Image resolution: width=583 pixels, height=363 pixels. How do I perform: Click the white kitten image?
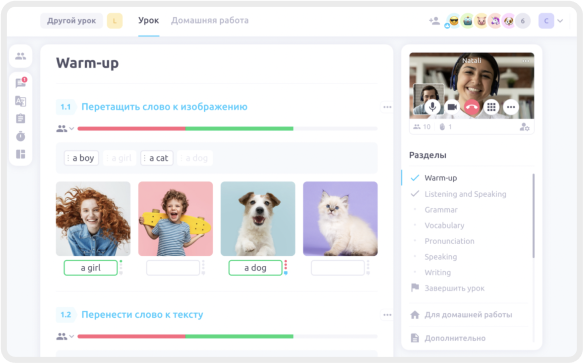(x=340, y=219)
